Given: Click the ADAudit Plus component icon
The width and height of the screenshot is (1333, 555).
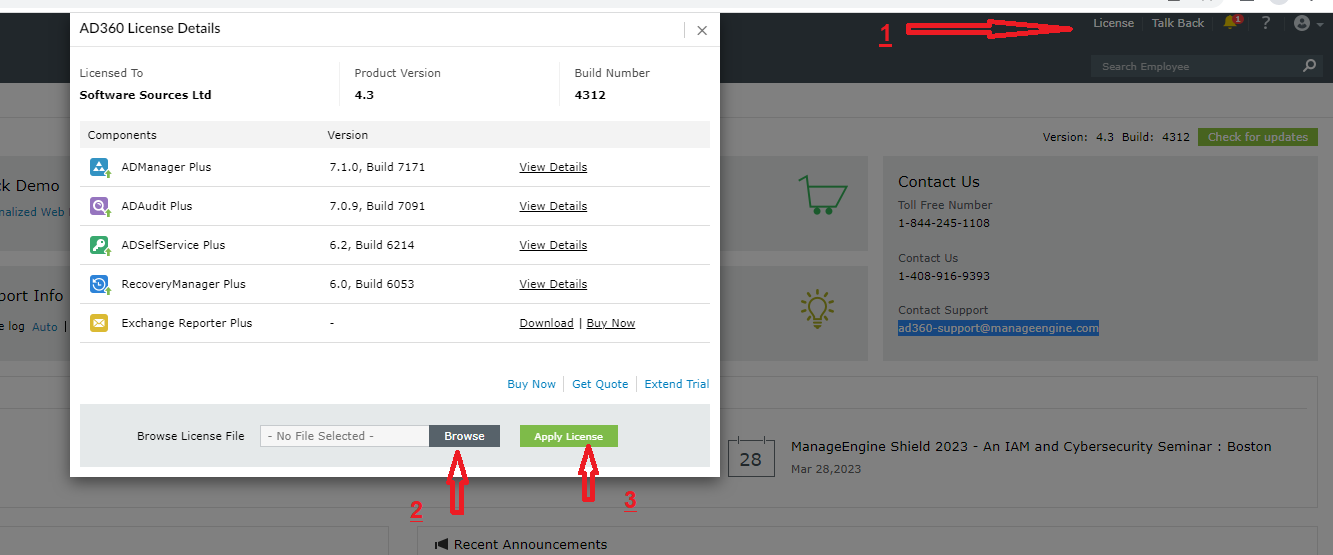Looking at the screenshot, I should (99, 207).
